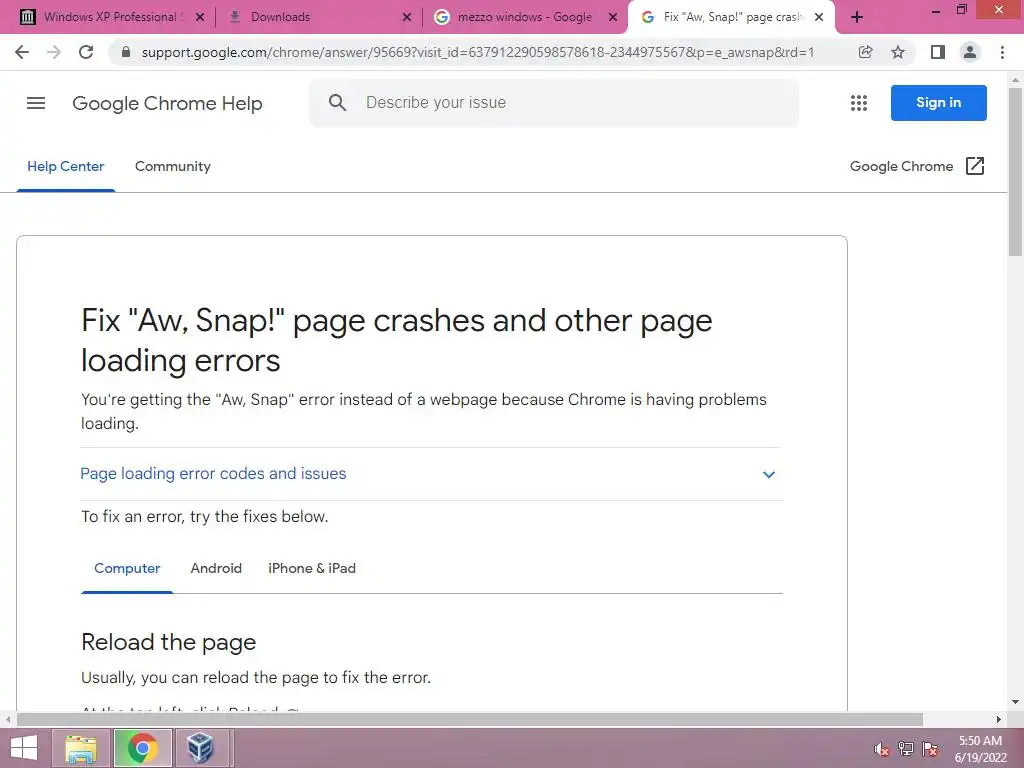Image resolution: width=1024 pixels, height=768 pixels.
Task: Switch to the mezzo windows Google tab
Action: click(522, 18)
